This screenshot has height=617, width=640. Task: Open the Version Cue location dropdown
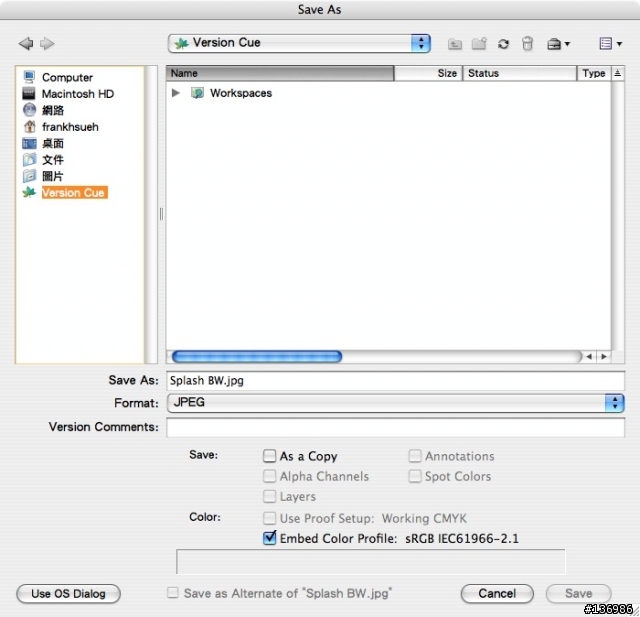pyautogui.click(x=299, y=43)
